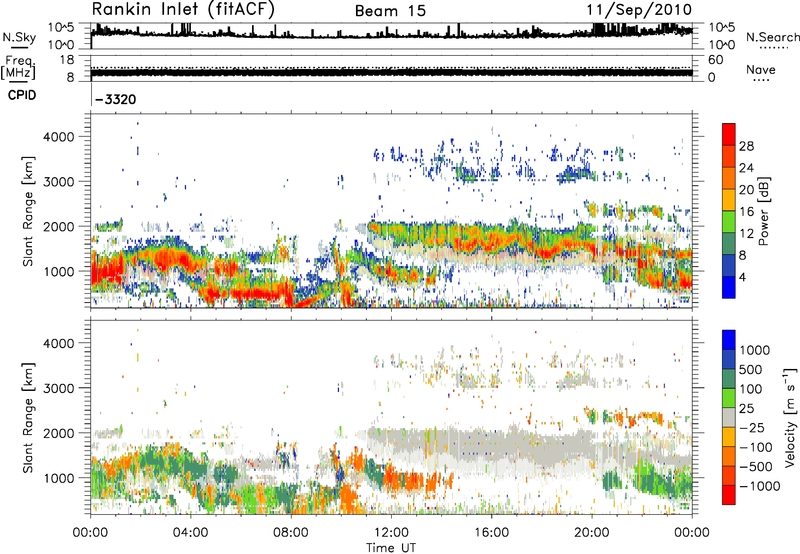
Task: Click the 'N.Search' legend label
Action: pos(773,37)
